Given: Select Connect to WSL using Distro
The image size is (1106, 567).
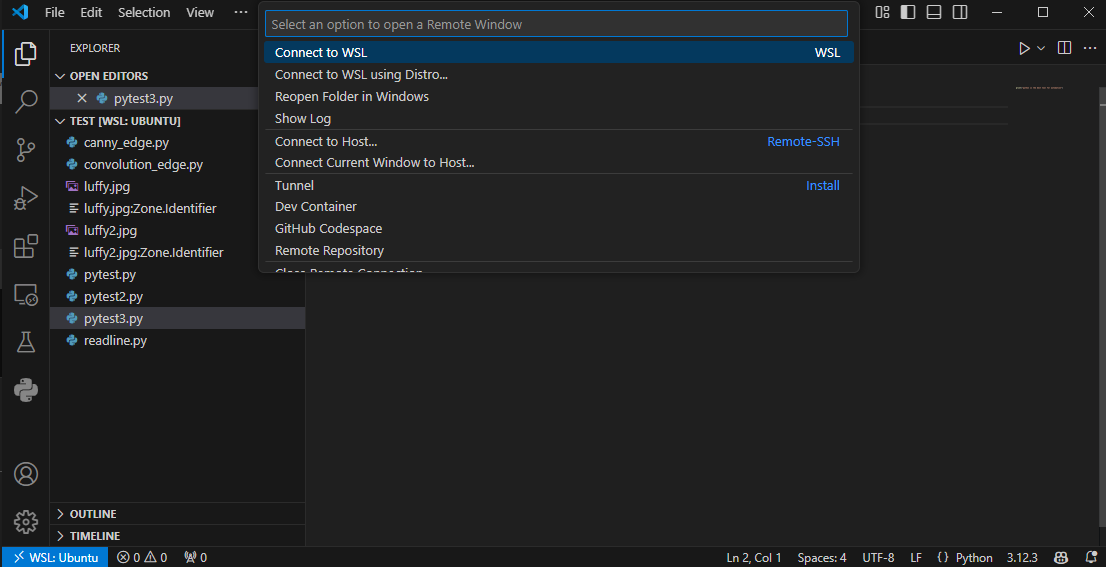Looking at the screenshot, I should (x=559, y=74).
